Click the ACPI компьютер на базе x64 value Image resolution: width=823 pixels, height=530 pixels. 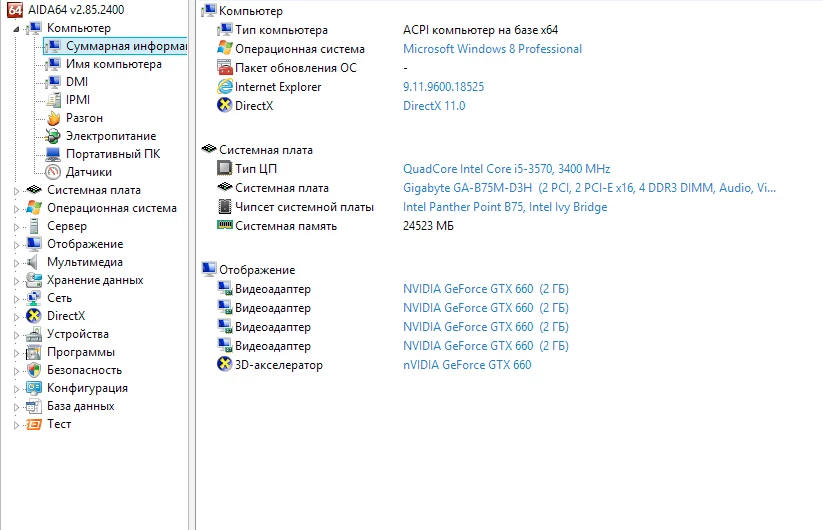(x=480, y=30)
